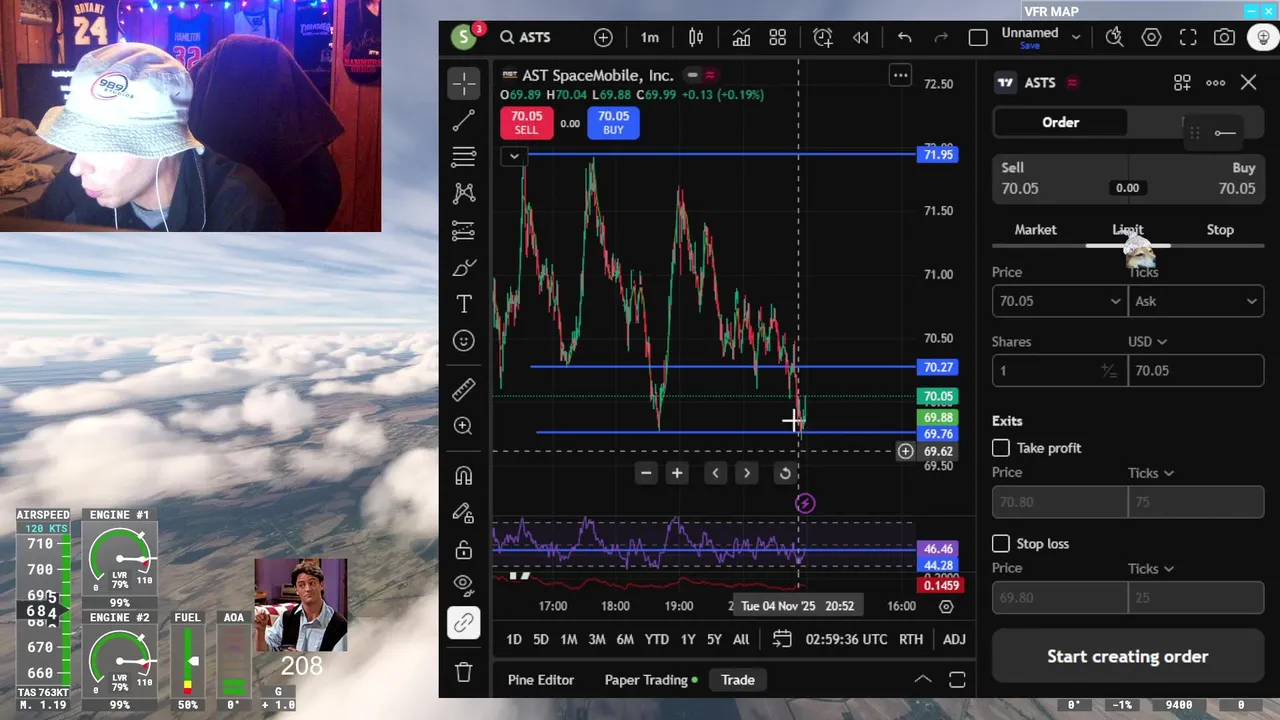Collapse the chart legend chevron
The height and width of the screenshot is (720, 1280).
514,156
